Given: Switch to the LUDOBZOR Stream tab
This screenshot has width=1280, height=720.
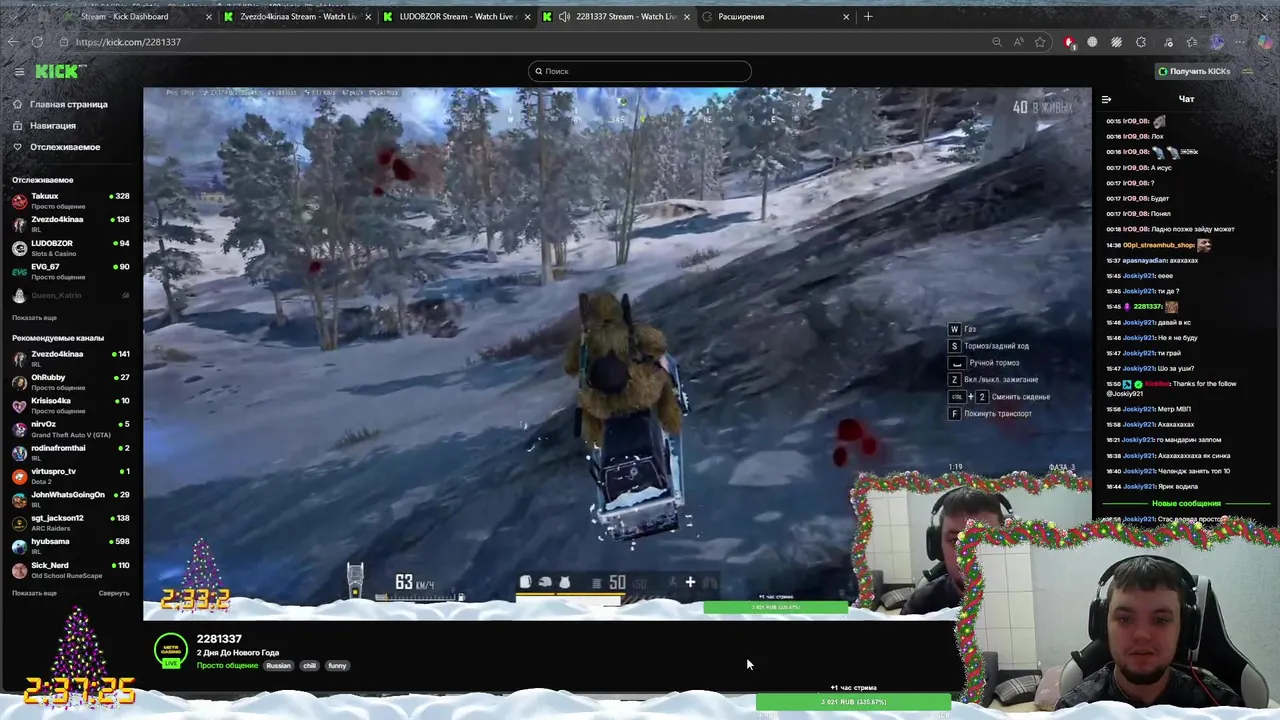Looking at the screenshot, I should [x=457, y=17].
